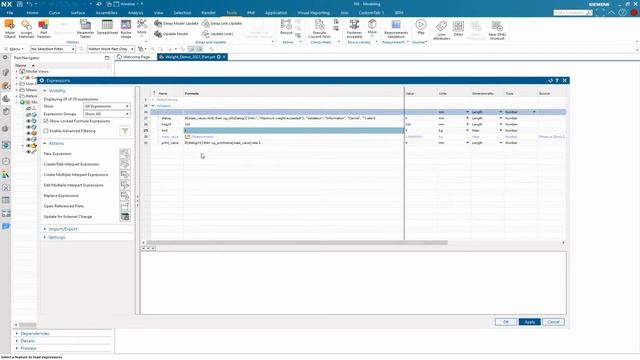Collapse the Actions section
The width and height of the screenshot is (640, 360).
[56, 143]
